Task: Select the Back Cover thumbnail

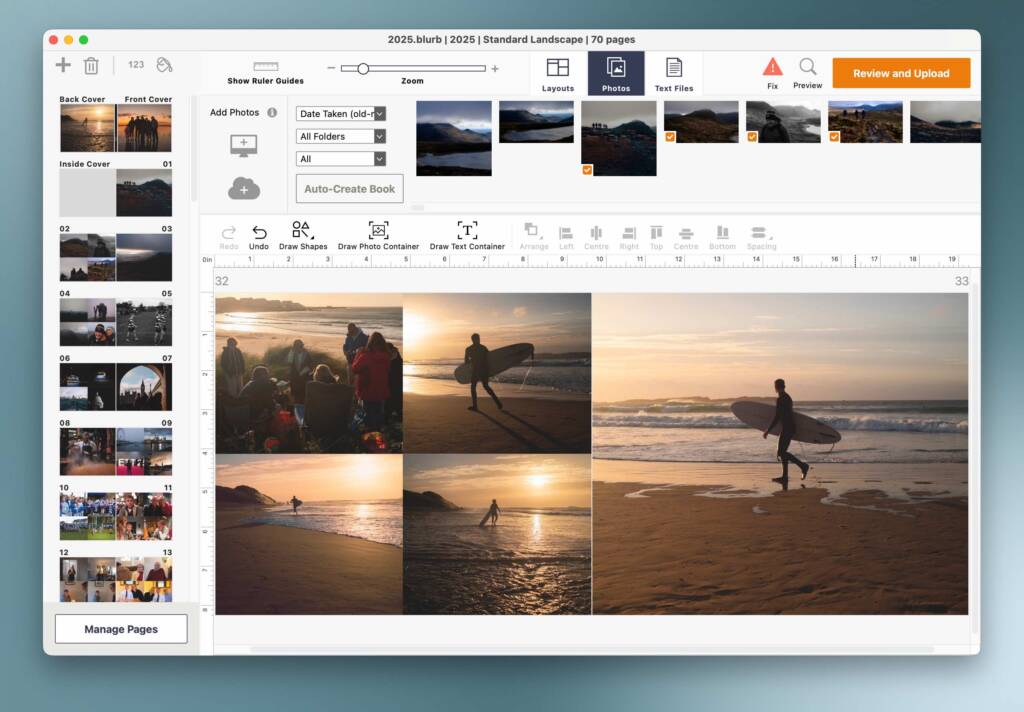Action: coord(87,128)
